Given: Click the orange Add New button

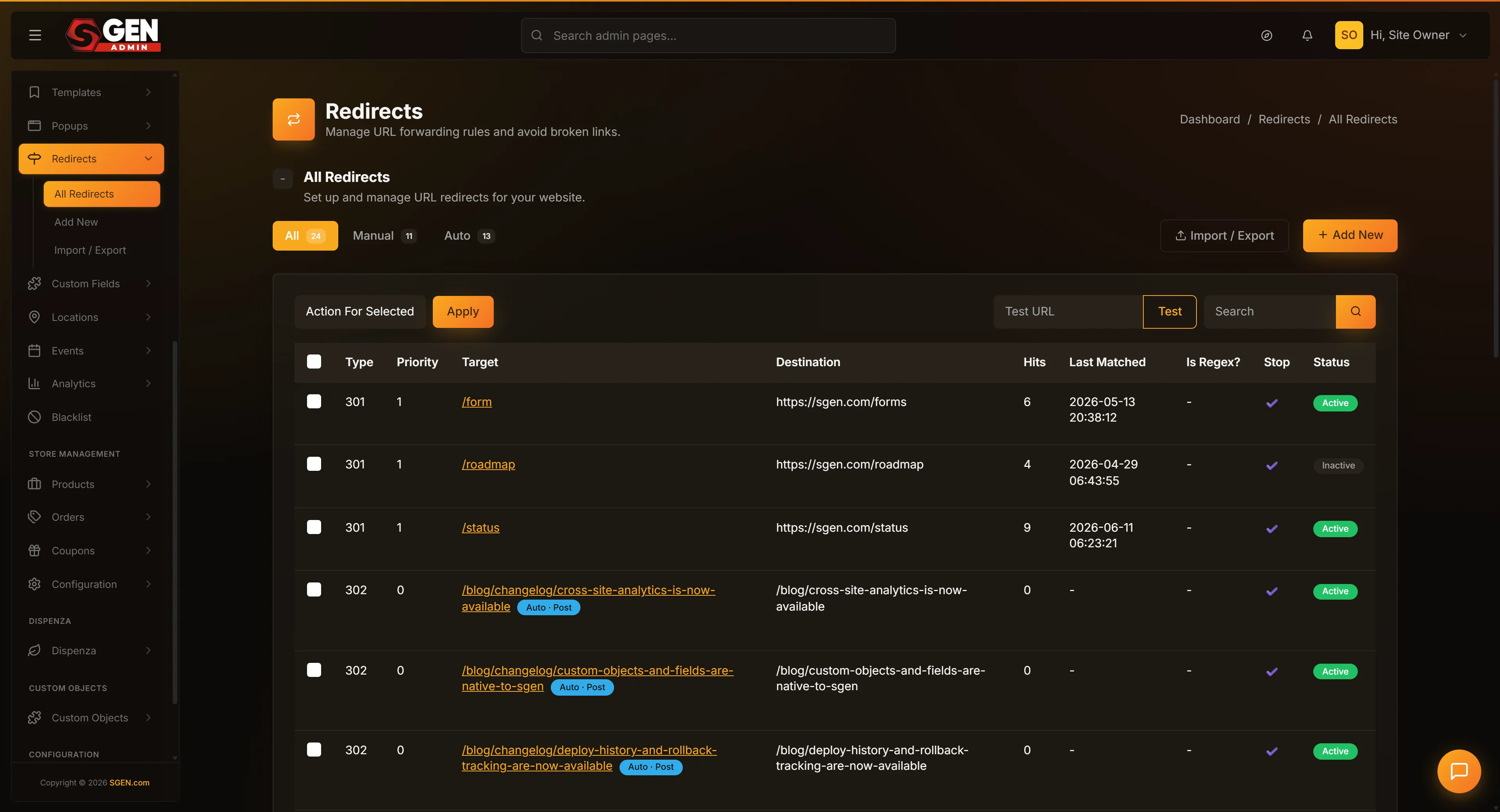Looking at the screenshot, I should click(1350, 235).
